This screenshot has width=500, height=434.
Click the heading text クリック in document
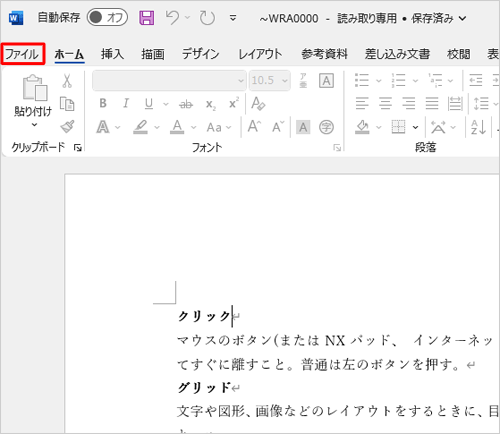click(204, 316)
